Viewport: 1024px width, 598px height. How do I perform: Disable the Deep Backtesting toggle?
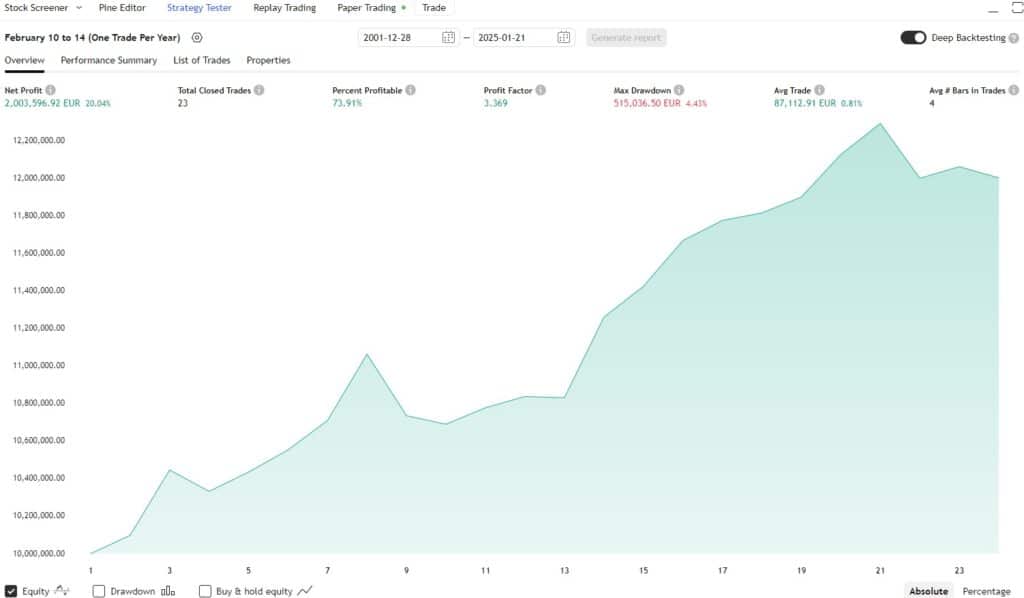click(x=913, y=38)
